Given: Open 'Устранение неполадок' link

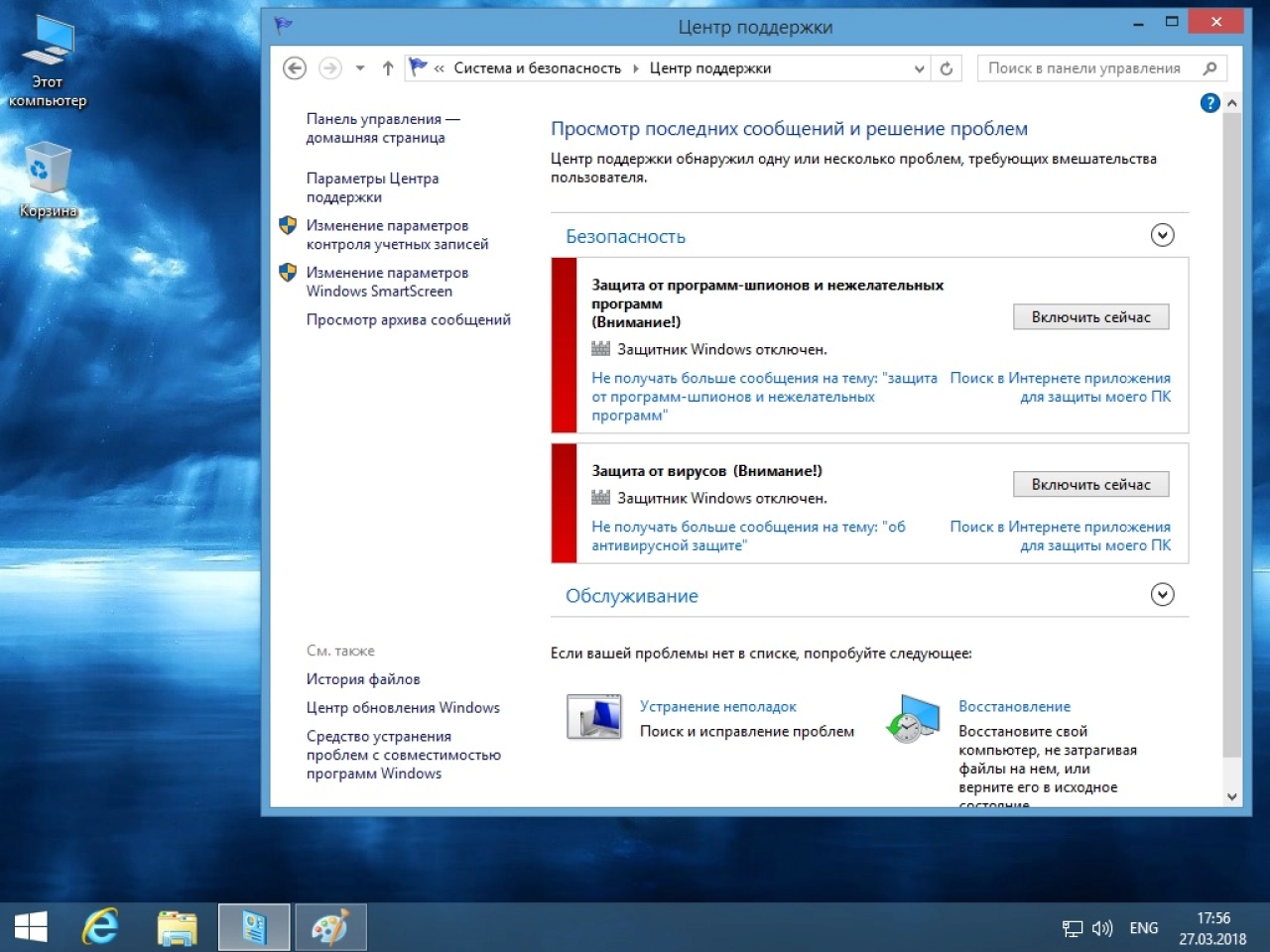Looking at the screenshot, I should point(718,706).
